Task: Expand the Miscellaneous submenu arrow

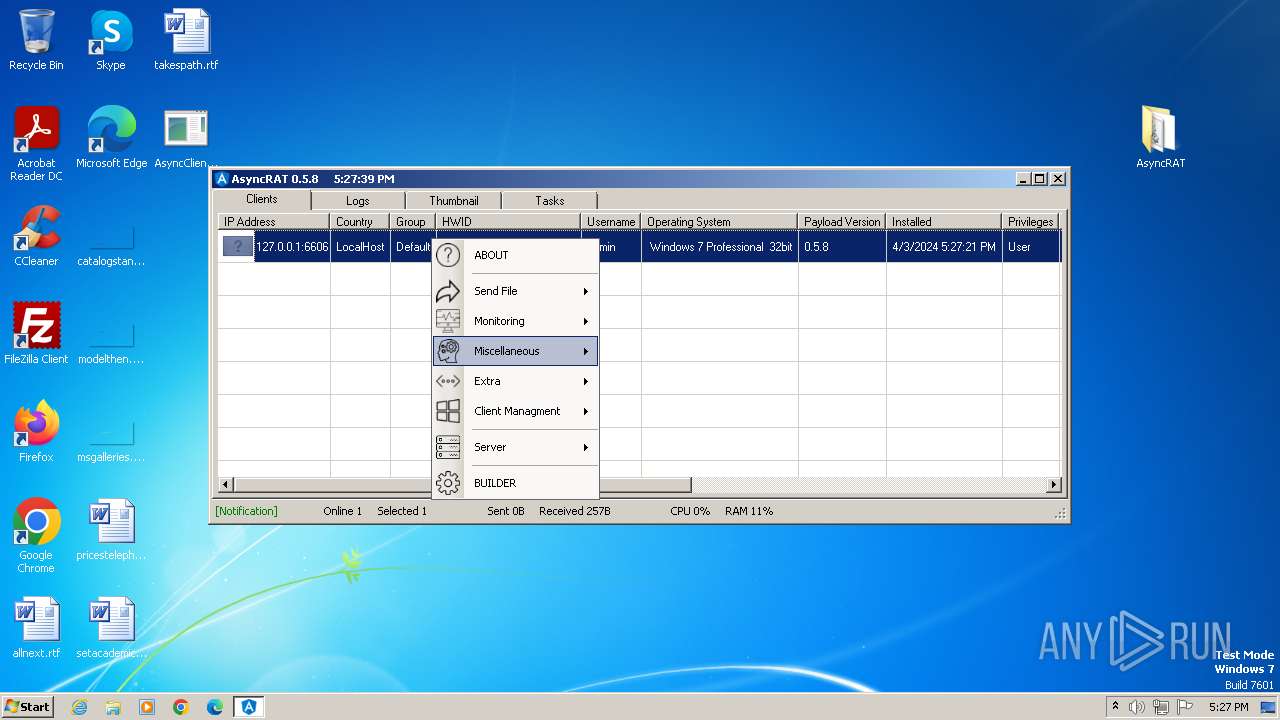Action: tap(586, 351)
